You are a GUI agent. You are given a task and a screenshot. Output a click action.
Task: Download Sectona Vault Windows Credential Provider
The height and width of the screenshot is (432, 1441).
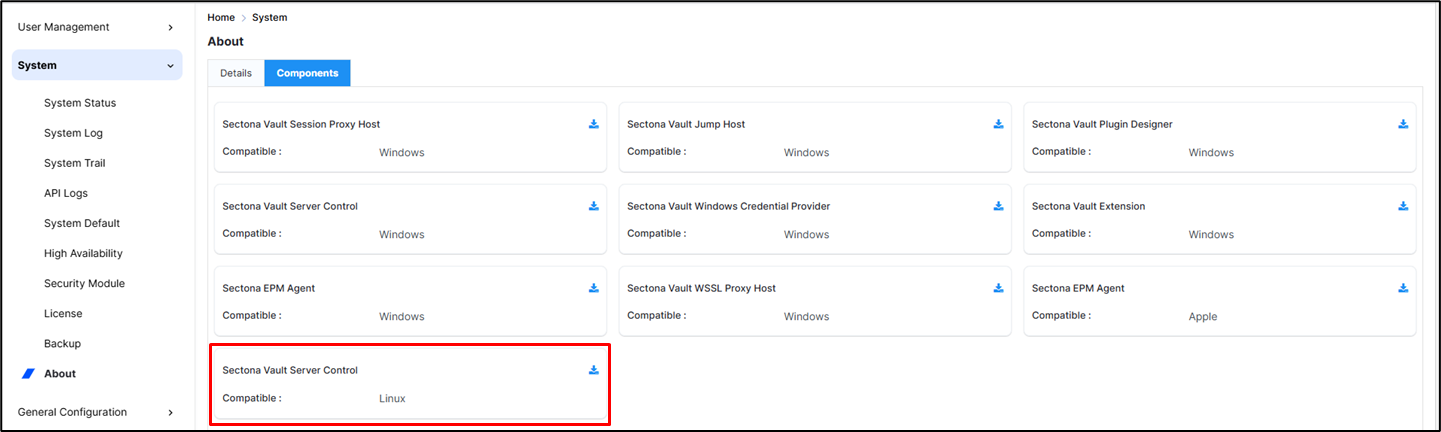point(998,206)
